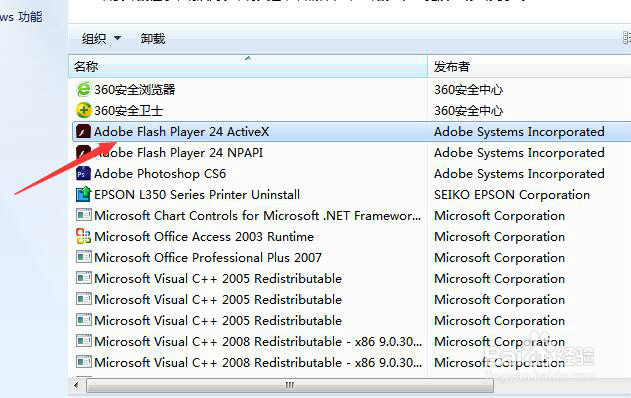Click 360安全中心 publisher for 360安全浏览器
631x398 pixels.
click(469, 89)
